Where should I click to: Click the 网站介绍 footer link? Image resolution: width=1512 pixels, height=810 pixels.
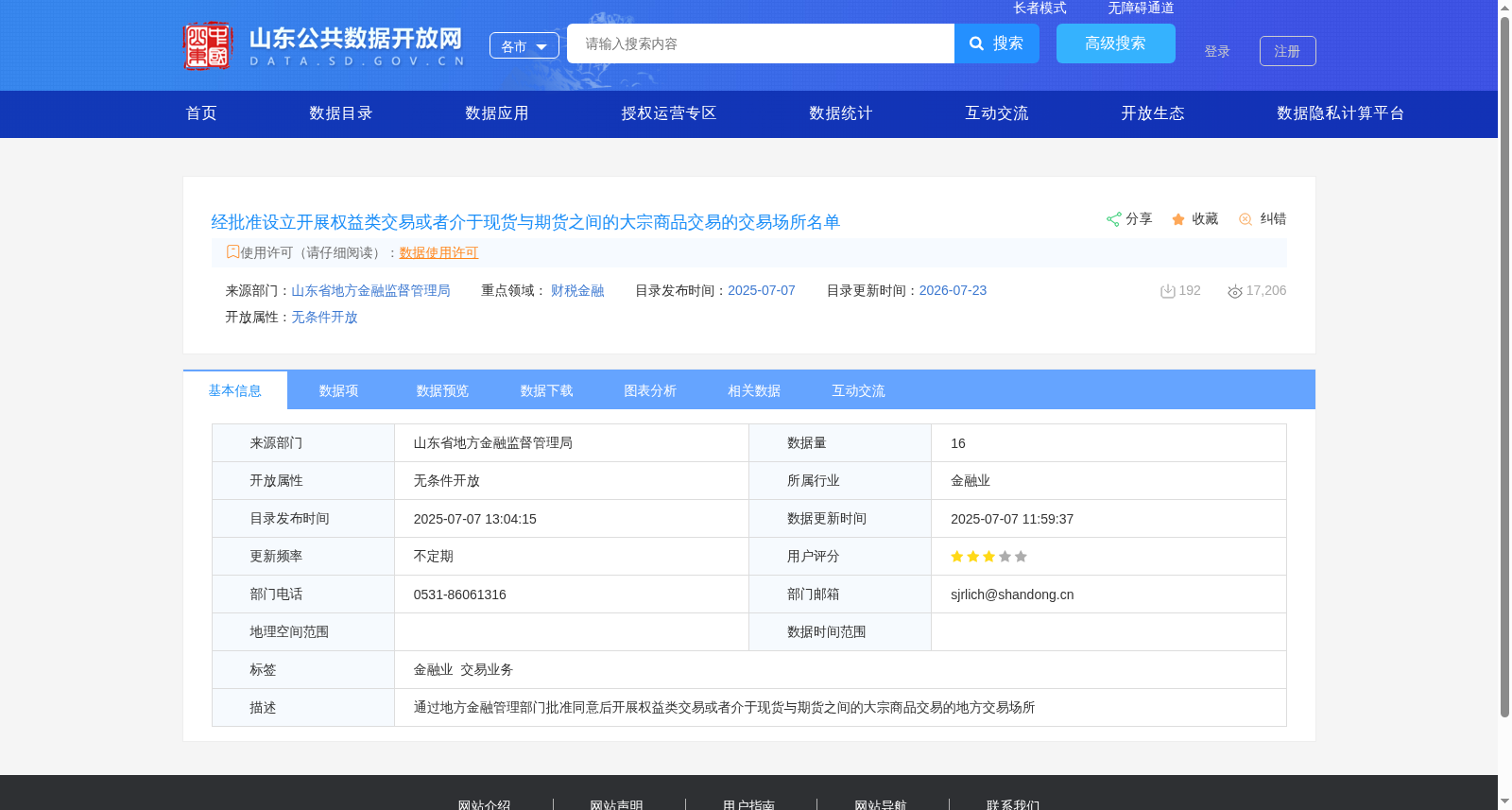[x=484, y=804]
